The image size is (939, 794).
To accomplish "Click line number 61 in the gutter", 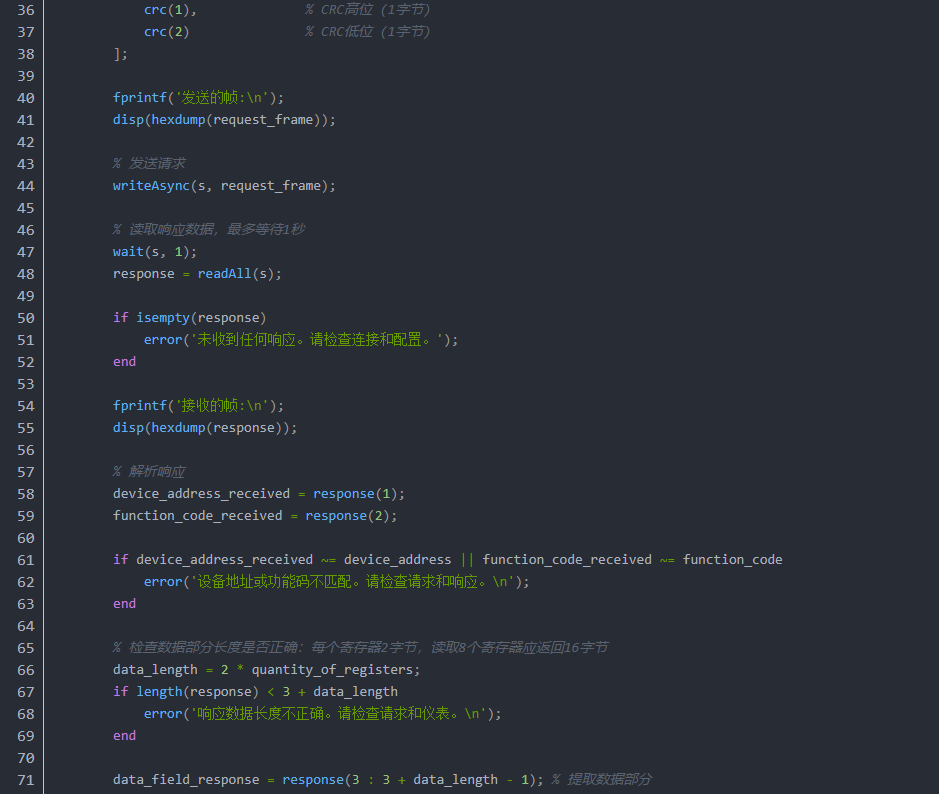I will tap(26, 560).
